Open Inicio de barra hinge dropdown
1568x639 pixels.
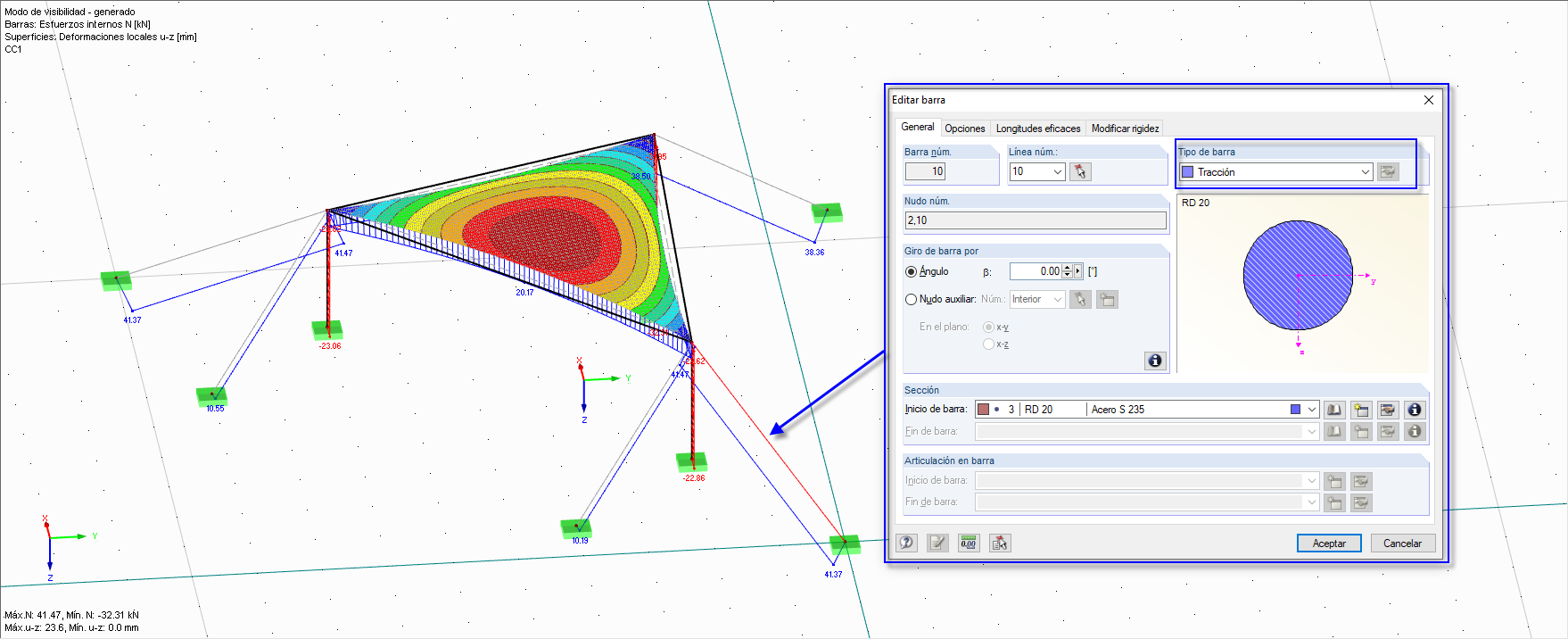[x=1311, y=481]
